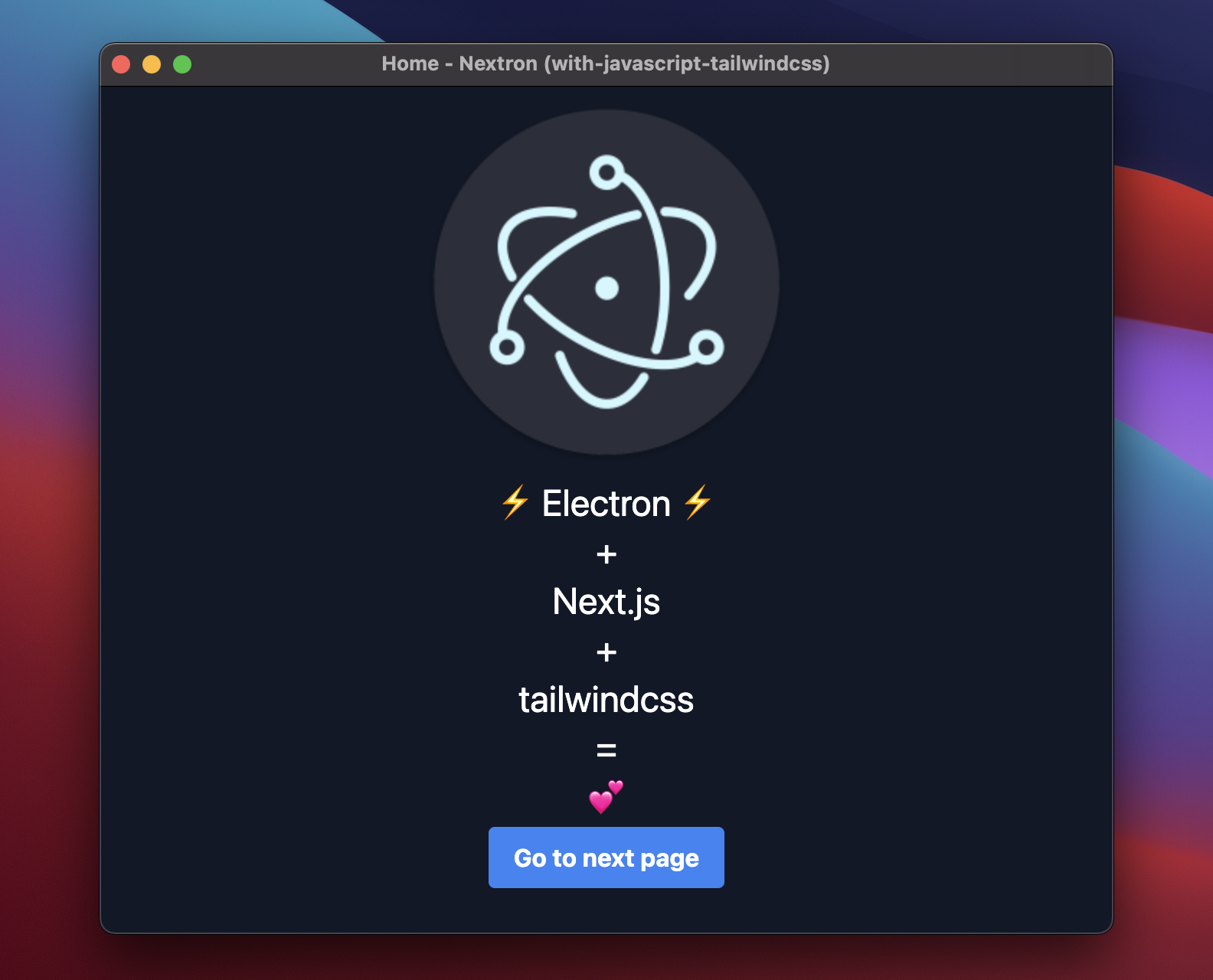
Task: Go to next page button
Action: coord(606,857)
